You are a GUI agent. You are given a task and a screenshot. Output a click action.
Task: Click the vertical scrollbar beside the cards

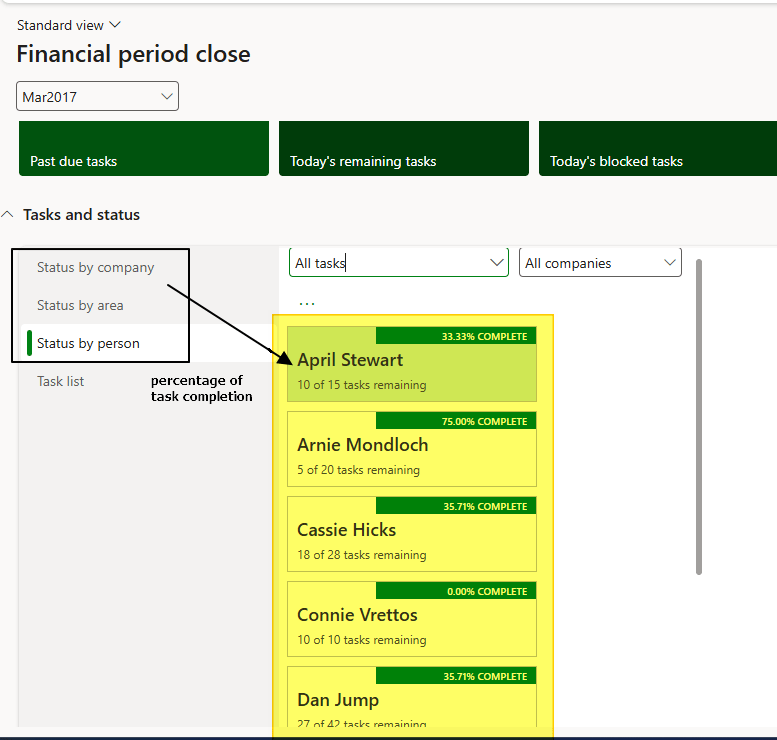click(698, 416)
